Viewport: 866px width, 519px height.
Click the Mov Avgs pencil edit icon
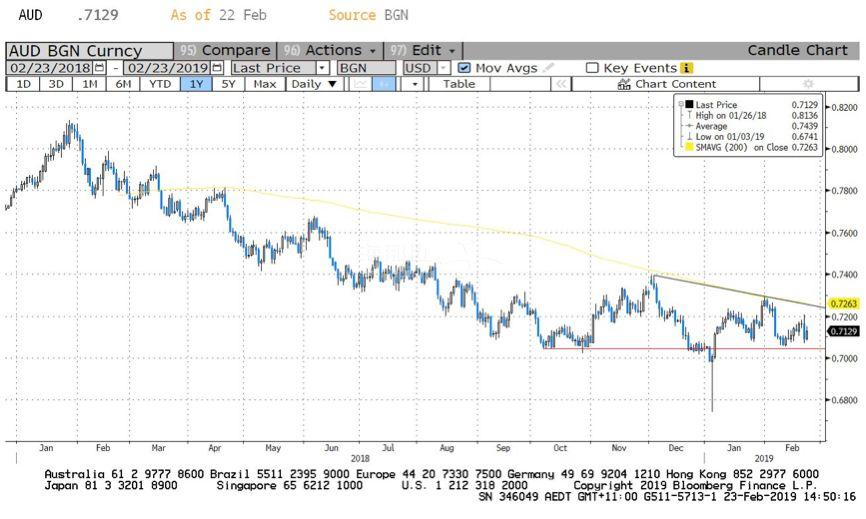pos(547,68)
